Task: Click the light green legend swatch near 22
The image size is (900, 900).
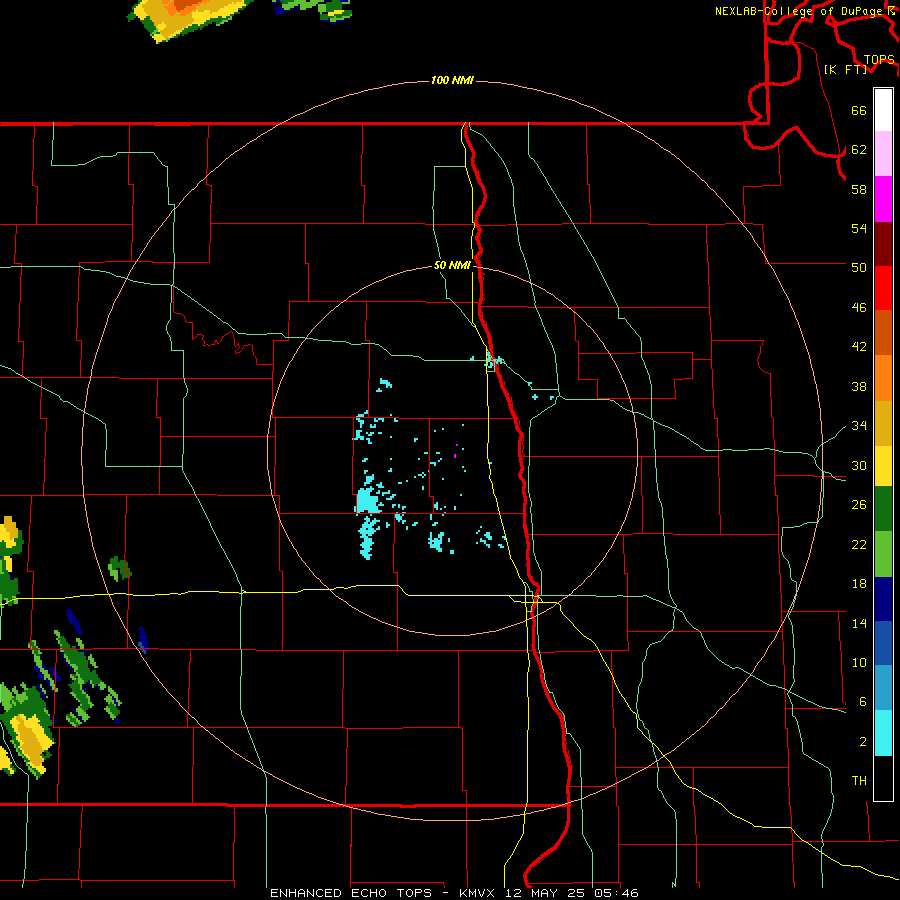Action: (x=883, y=554)
